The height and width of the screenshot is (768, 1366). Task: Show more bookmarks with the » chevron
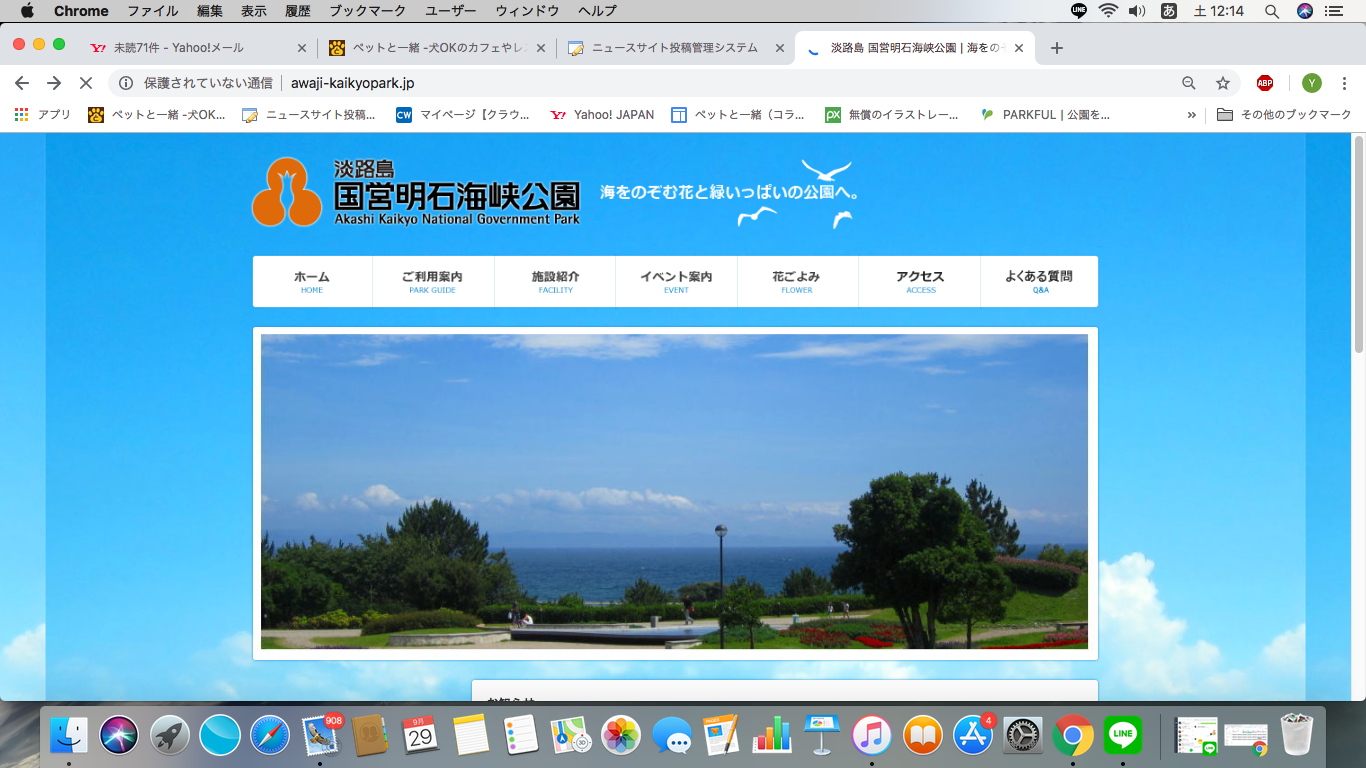click(1192, 115)
